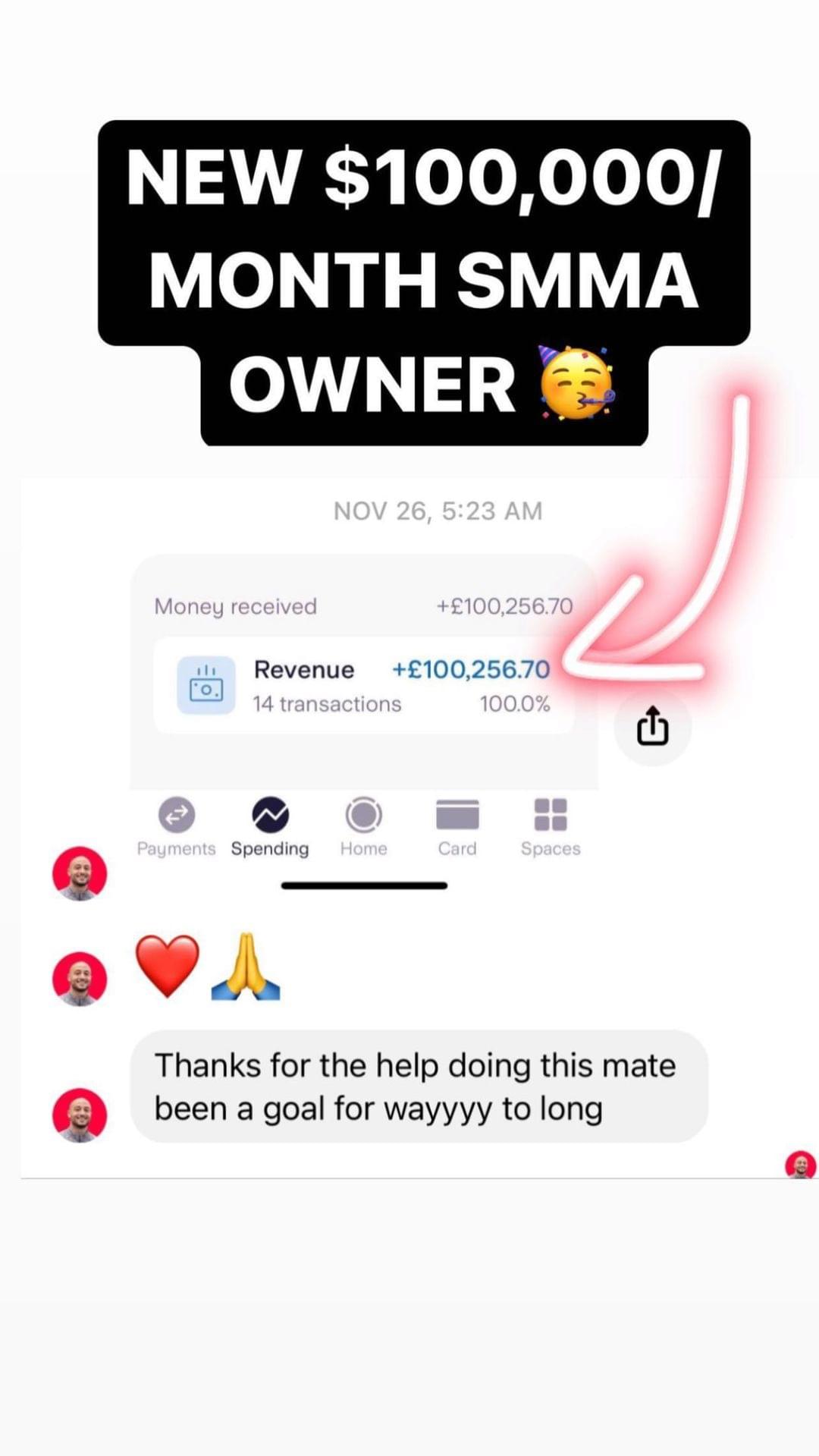Open sender avatar beside the thanks message

pyautogui.click(x=80, y=1115)
